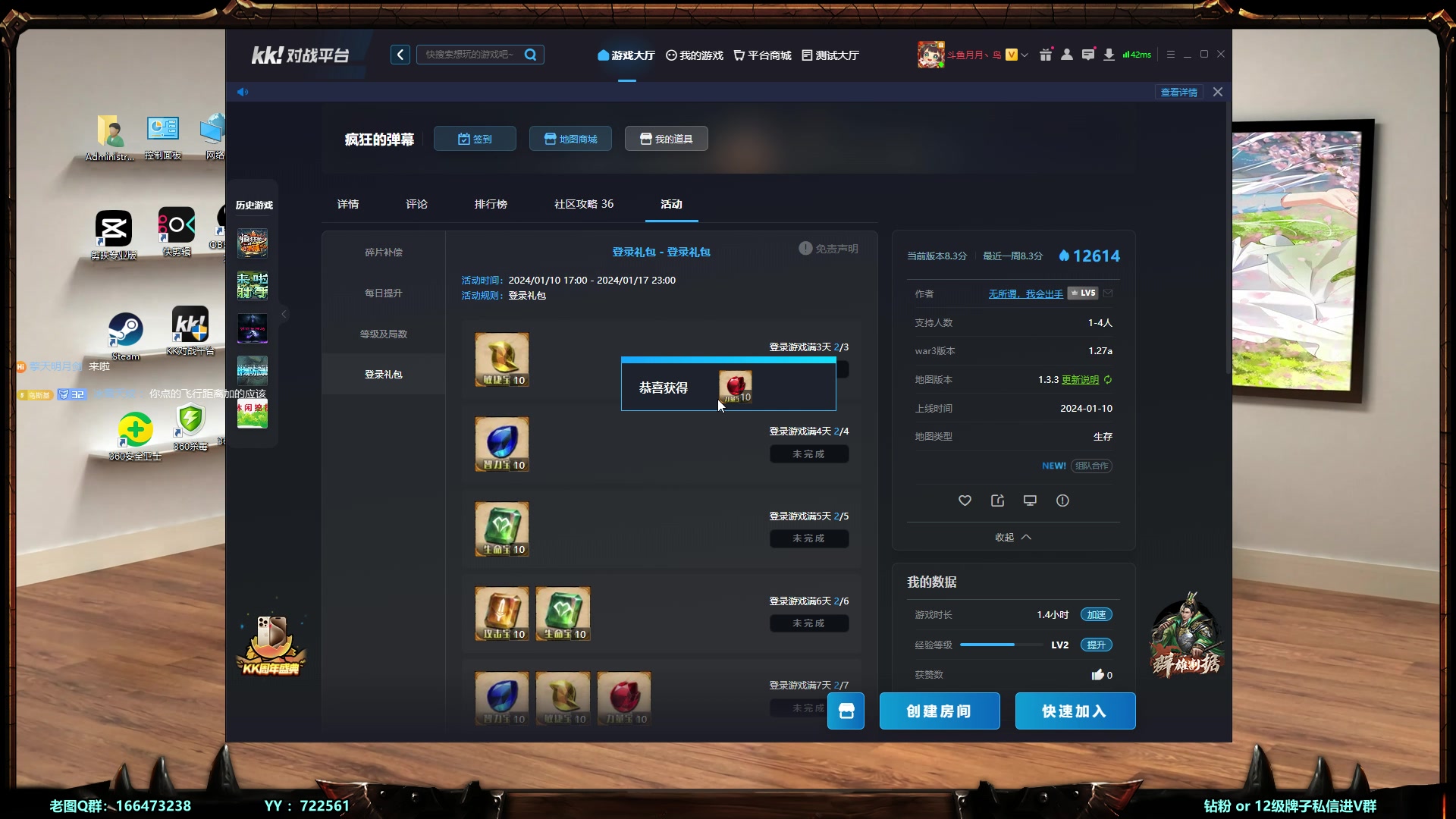Click the monitor display icon
The height and width of the screenshot is (819, 1456).
pos(1030,500)
